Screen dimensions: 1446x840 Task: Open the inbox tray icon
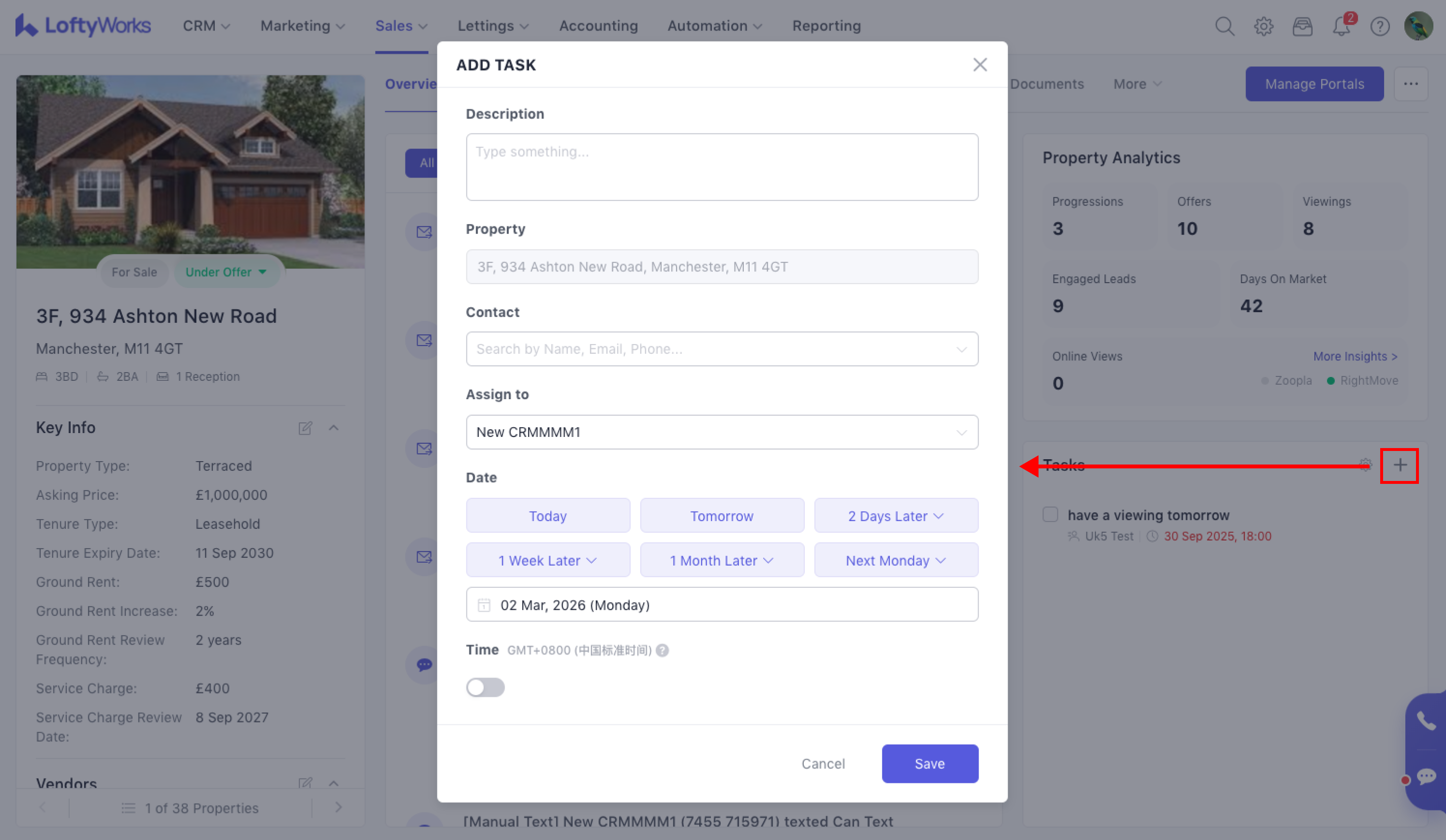pyautogui.click(x=1302, y=27)
